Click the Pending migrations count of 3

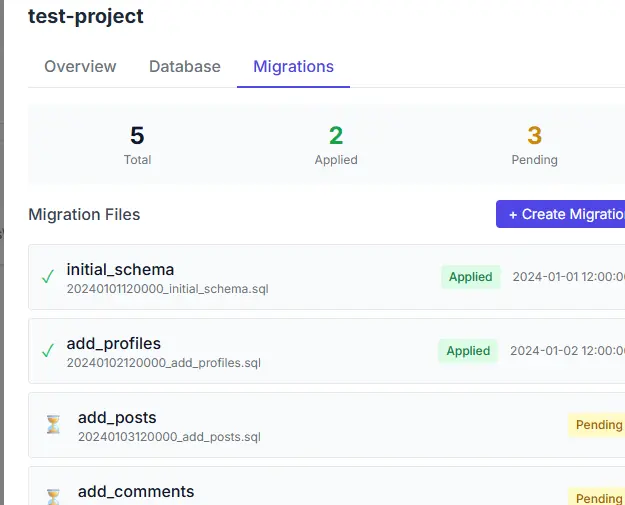pyautogui.click(x=534, y=136)
